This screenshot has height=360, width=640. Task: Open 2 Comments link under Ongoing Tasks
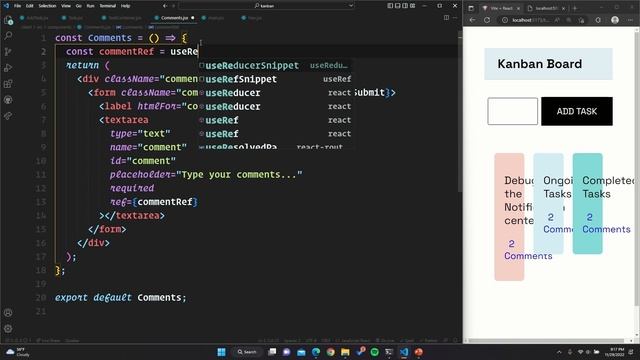(558, 223)
